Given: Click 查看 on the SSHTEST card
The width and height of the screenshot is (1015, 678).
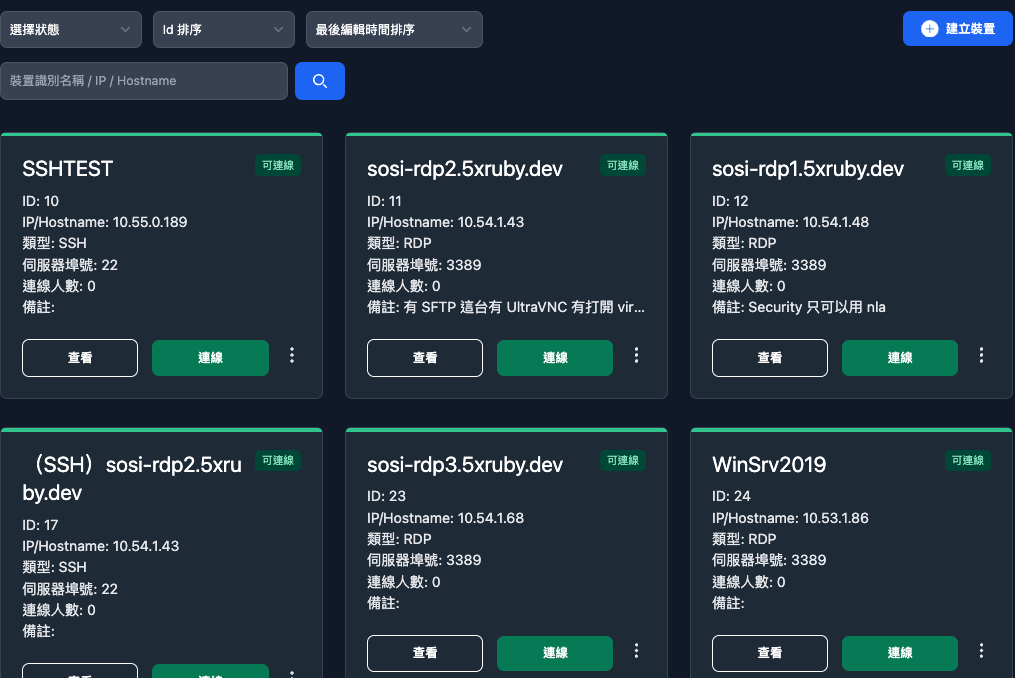Looking at the screenshot, I should [80, 357].
